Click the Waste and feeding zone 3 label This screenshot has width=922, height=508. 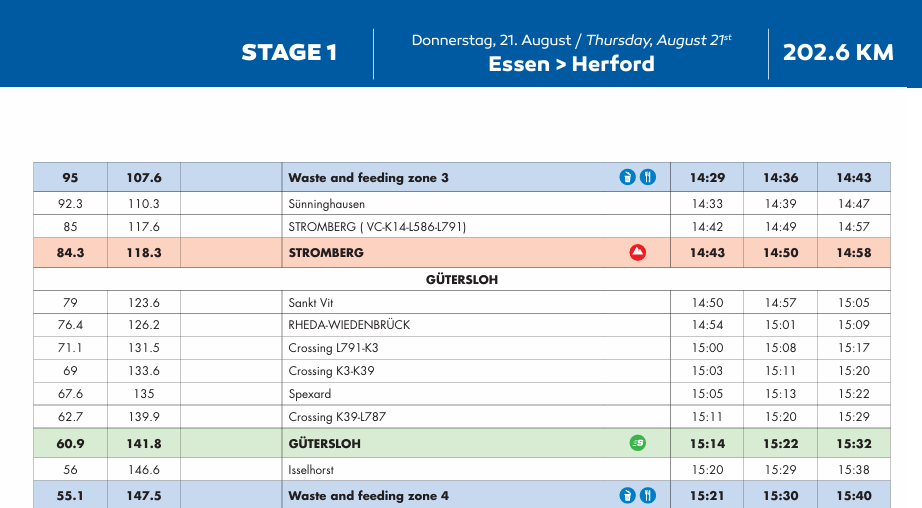[368, 178]
